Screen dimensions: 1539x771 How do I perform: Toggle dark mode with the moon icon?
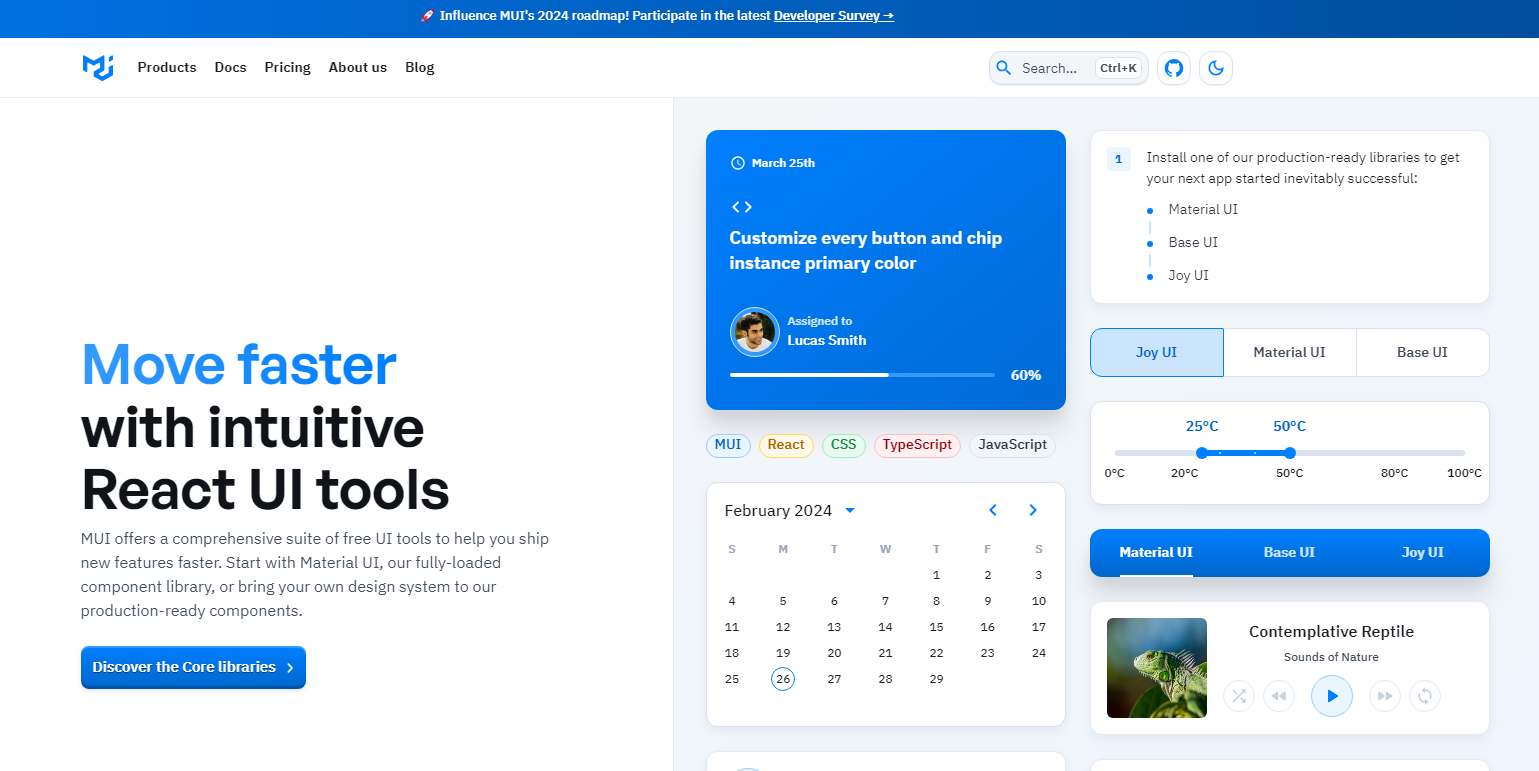tap(1216, 68)
